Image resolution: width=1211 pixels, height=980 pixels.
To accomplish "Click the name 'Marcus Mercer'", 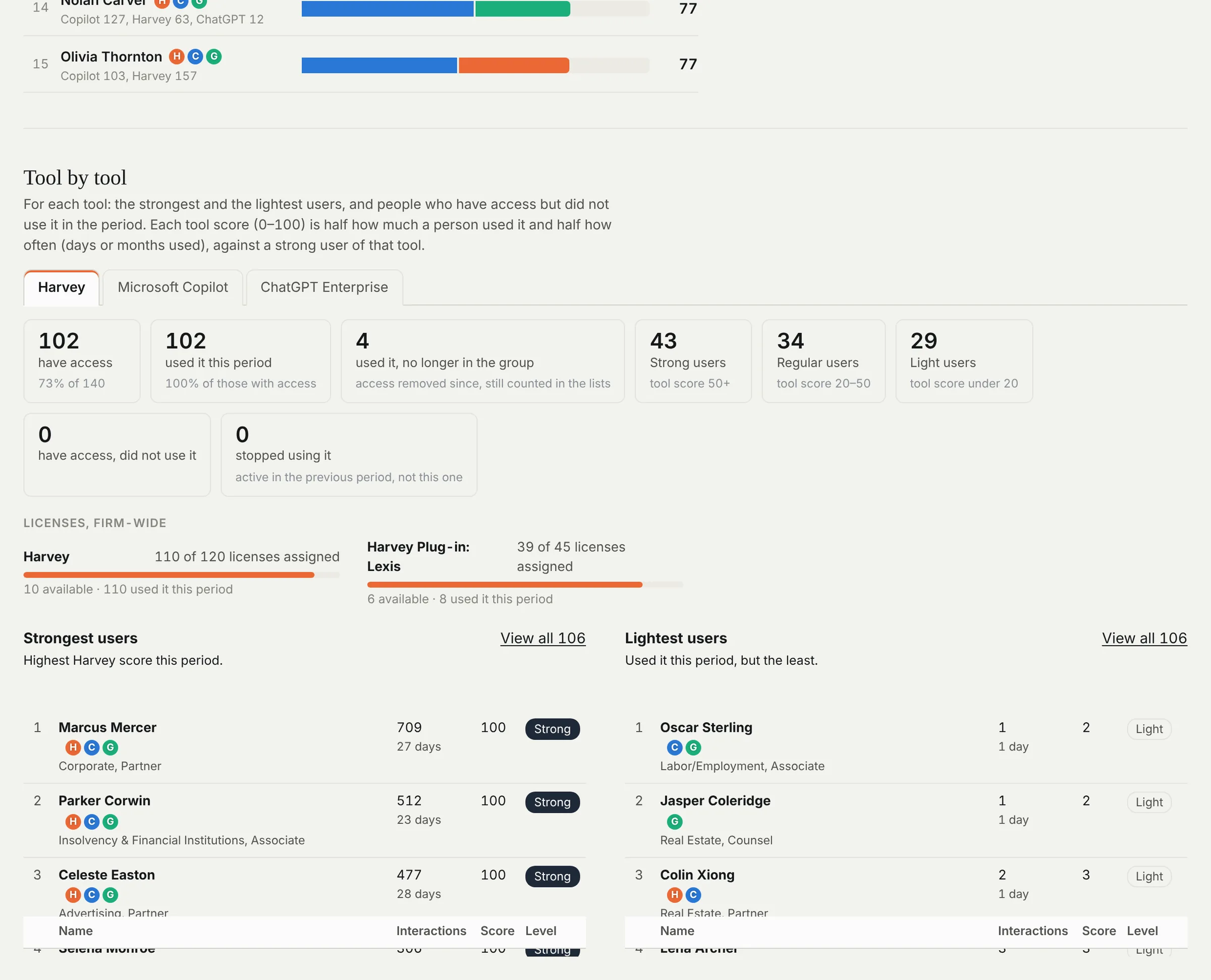I will point(107,728).
